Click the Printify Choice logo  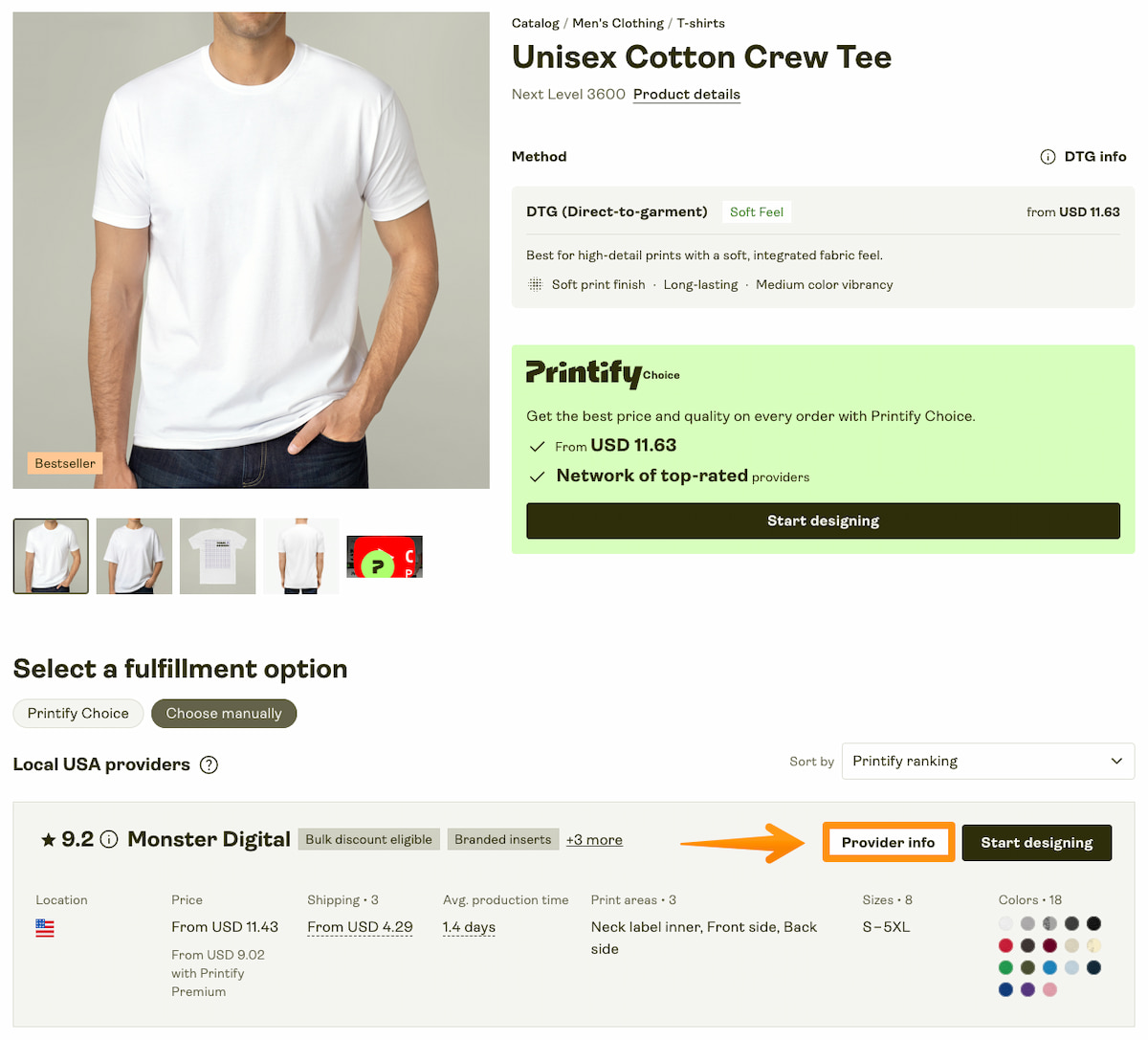click(x=603, y=373)
